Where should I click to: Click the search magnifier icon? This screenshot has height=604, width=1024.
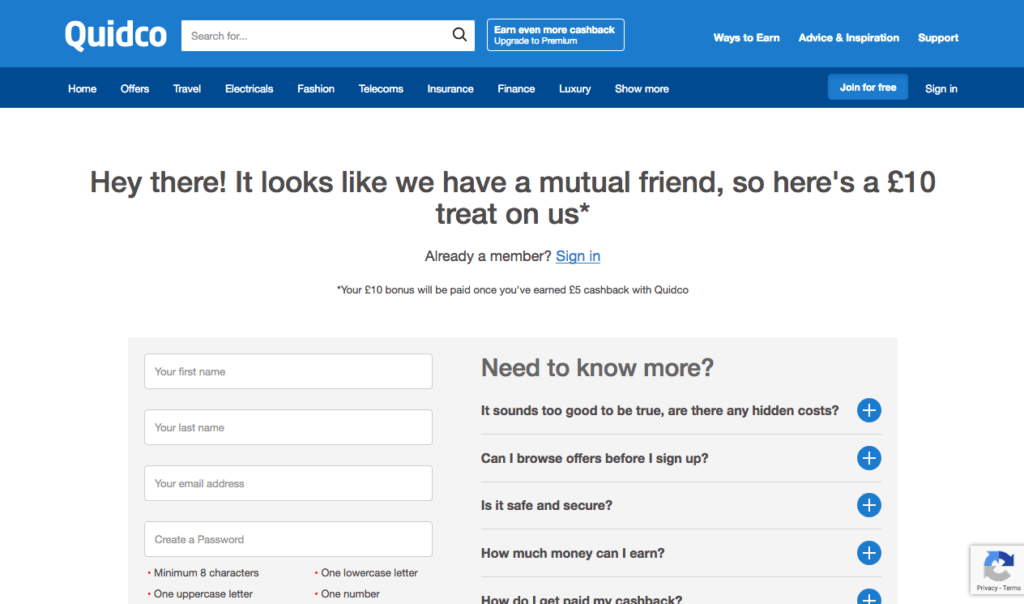(460, 35)
